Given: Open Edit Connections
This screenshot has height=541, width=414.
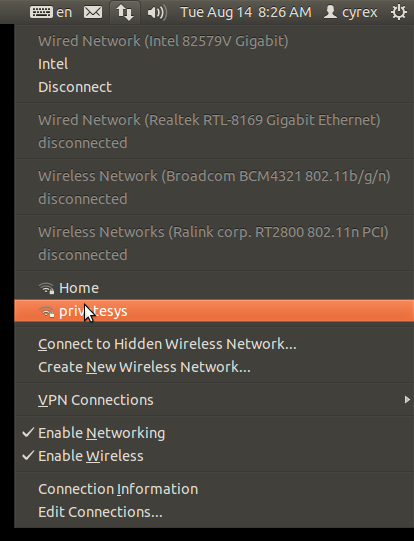Looking at the screenshot, I should 100,512.
